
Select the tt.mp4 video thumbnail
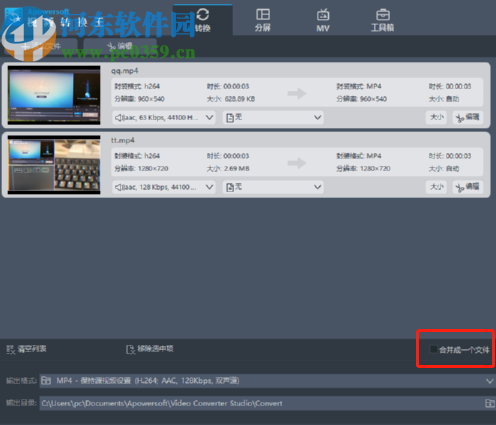(x=54, y=165)
